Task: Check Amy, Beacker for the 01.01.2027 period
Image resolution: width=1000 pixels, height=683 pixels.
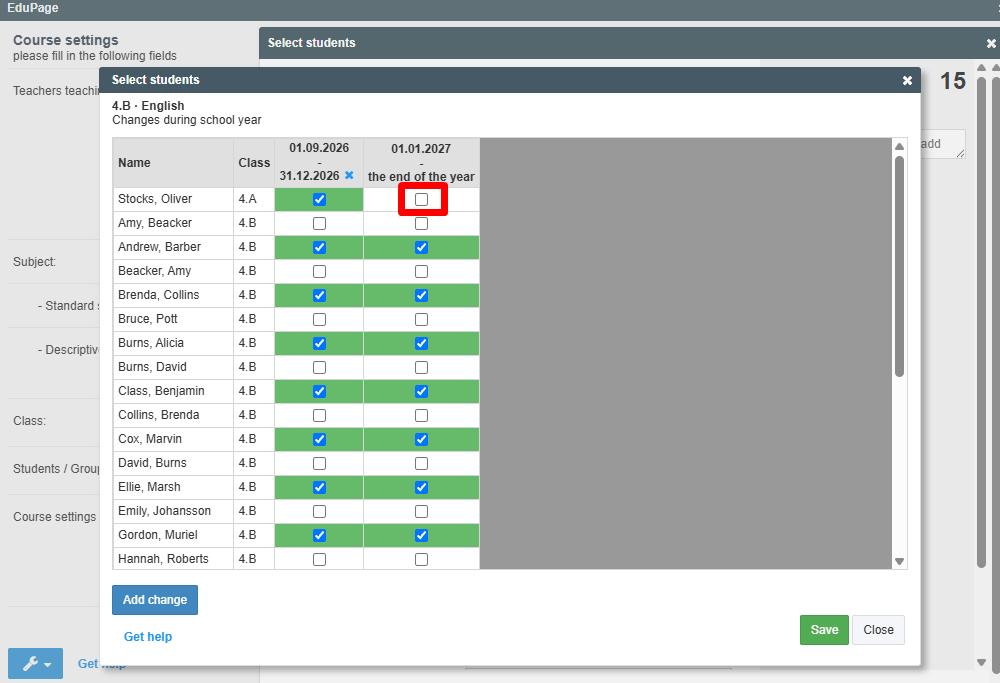Action: 422,224
